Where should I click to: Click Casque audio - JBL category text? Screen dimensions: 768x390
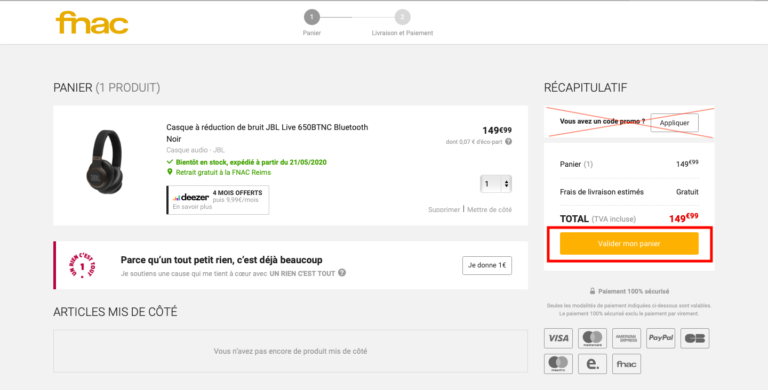tap(195, 150)
